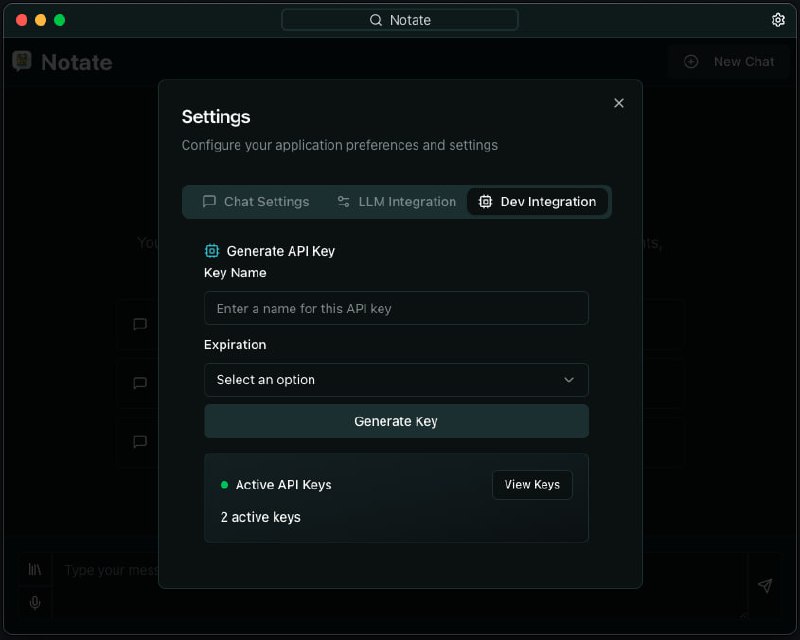Switch to the Chat Settings tab
The height and width of the screenshot is (640, 800).
coord(256,201)
